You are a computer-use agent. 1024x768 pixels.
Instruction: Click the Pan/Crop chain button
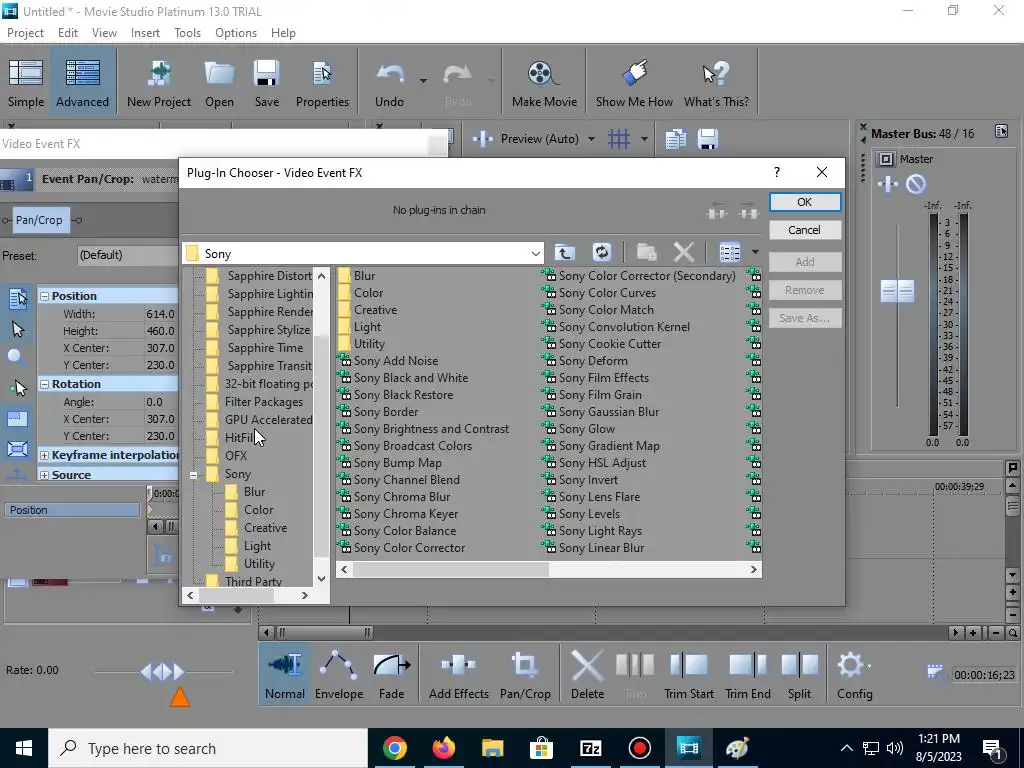coord(39,220)
